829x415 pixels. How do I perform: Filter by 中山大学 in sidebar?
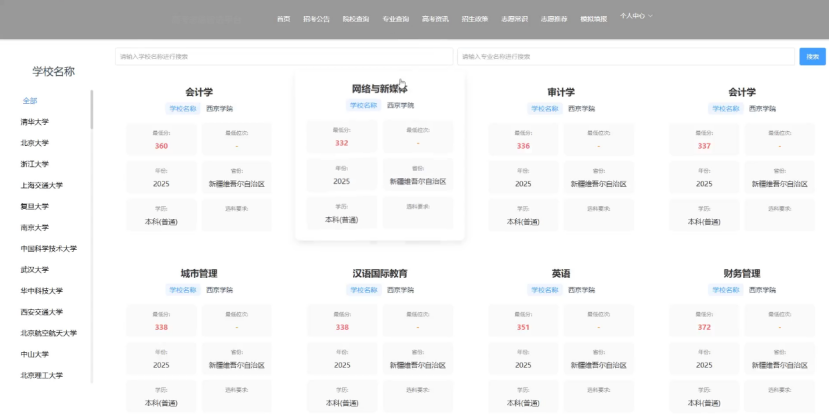pos(34,354)
